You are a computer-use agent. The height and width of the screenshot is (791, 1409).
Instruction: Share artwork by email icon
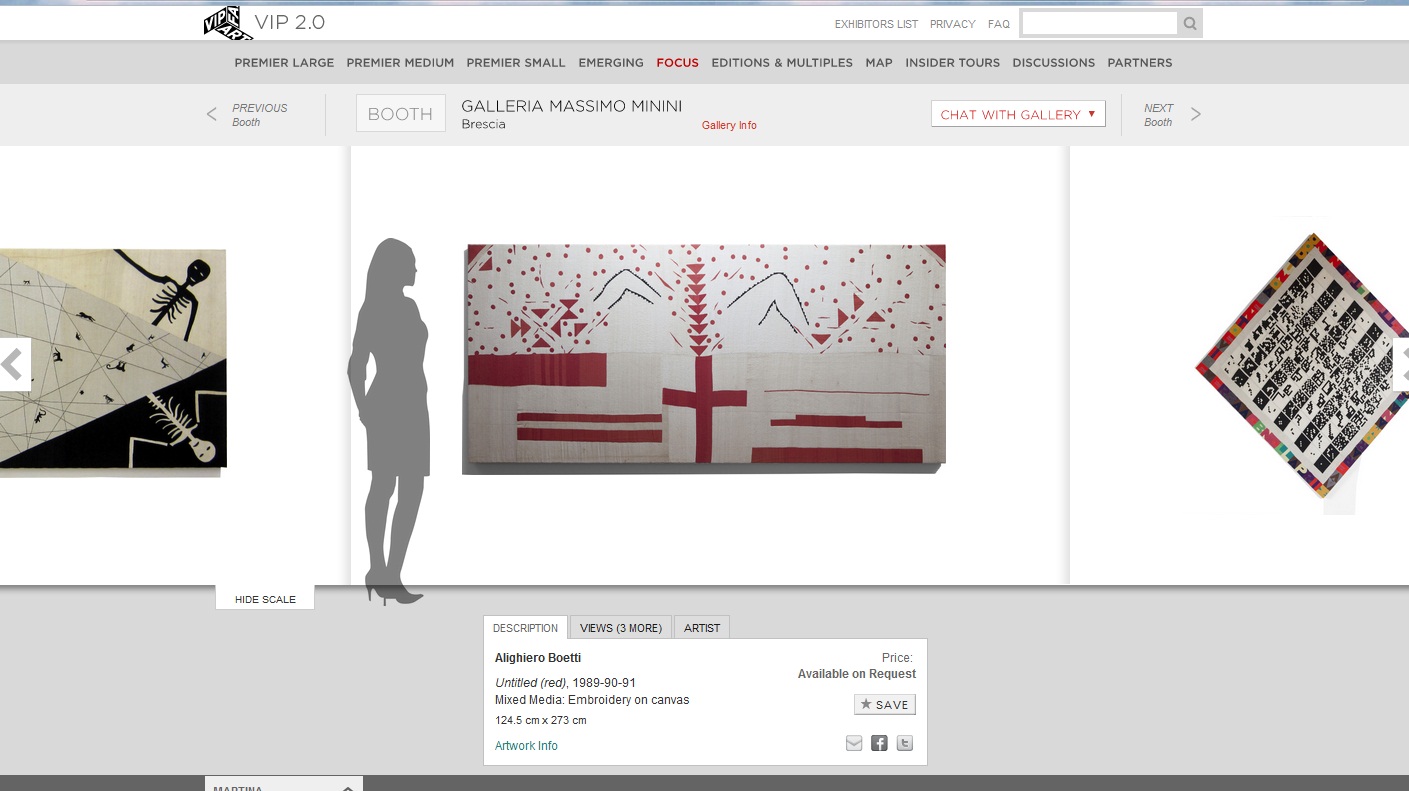point(854,743)
